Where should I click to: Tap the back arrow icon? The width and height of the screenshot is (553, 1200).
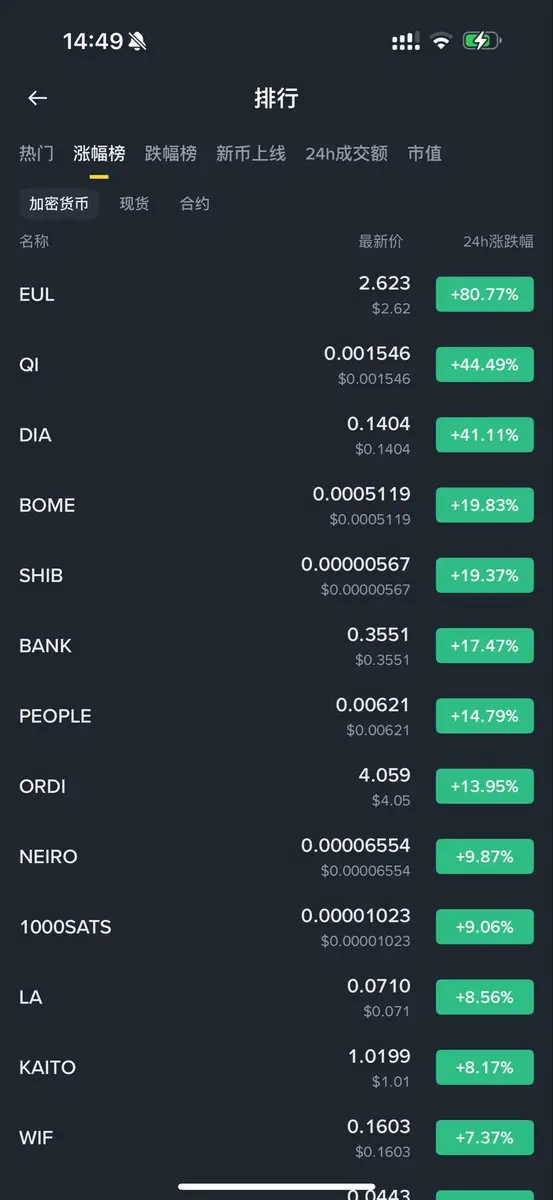coord(37,98)
